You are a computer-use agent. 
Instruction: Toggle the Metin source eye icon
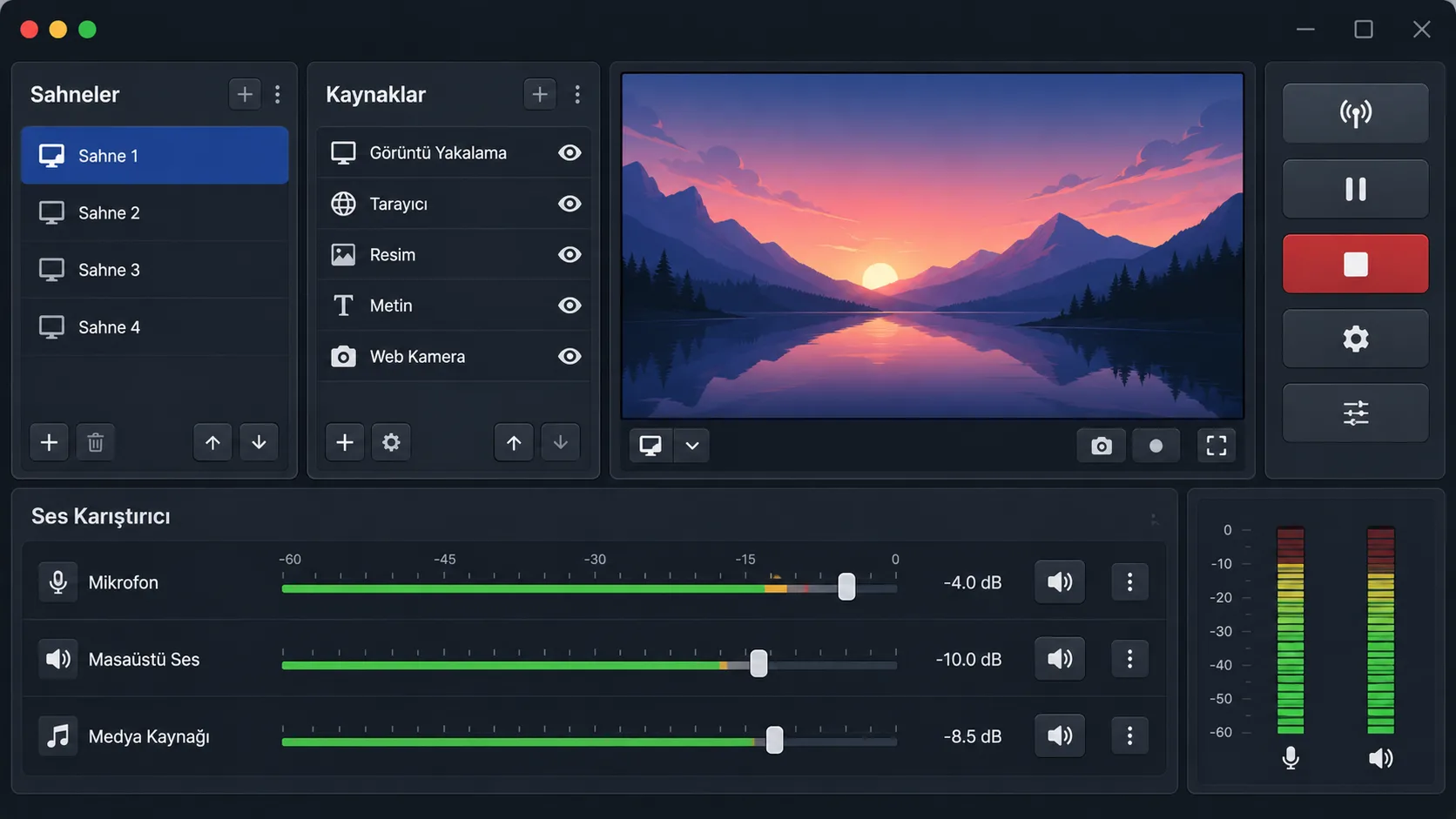click(570, 305)
